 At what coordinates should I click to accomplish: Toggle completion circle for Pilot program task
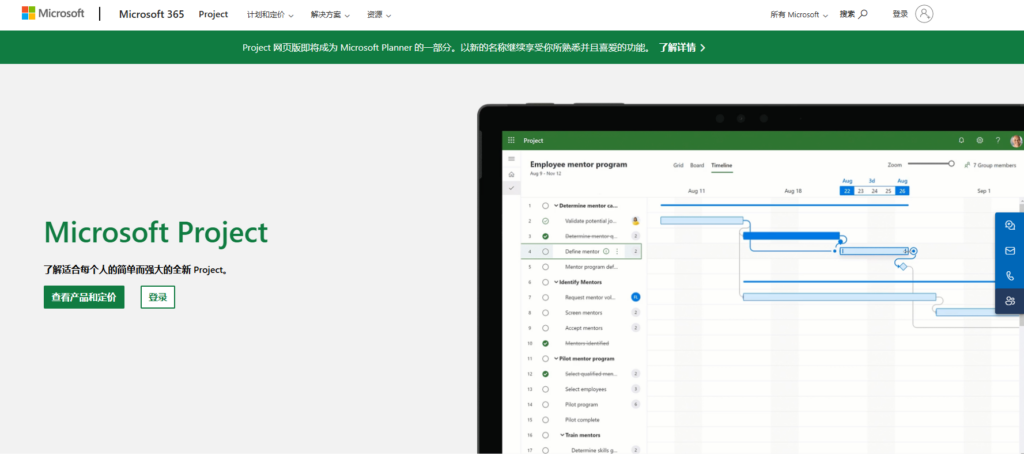tap(545, 404)
